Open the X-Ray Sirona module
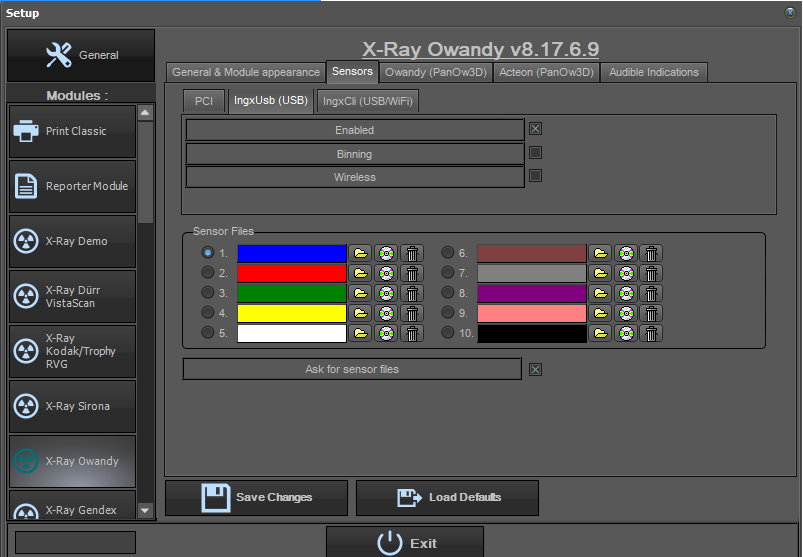 (72, 406)
